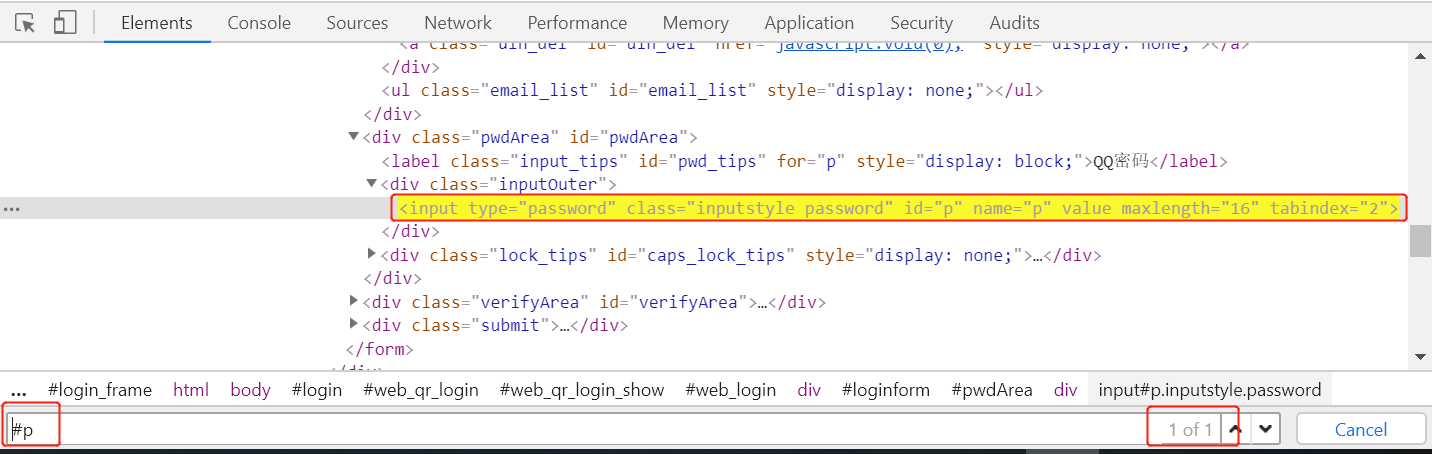Select the #web_qr_login breadcrumb
The width and height of the screenshot is (1432, 454).
point(421,390)
